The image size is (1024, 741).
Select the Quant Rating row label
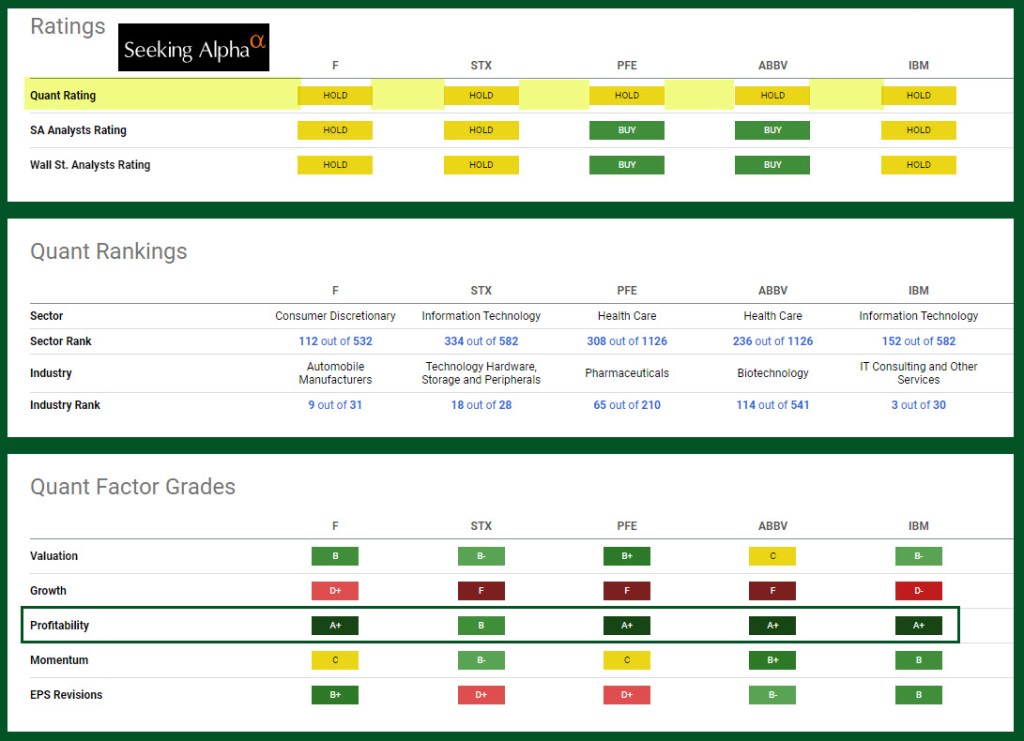[x=63, y=96]
